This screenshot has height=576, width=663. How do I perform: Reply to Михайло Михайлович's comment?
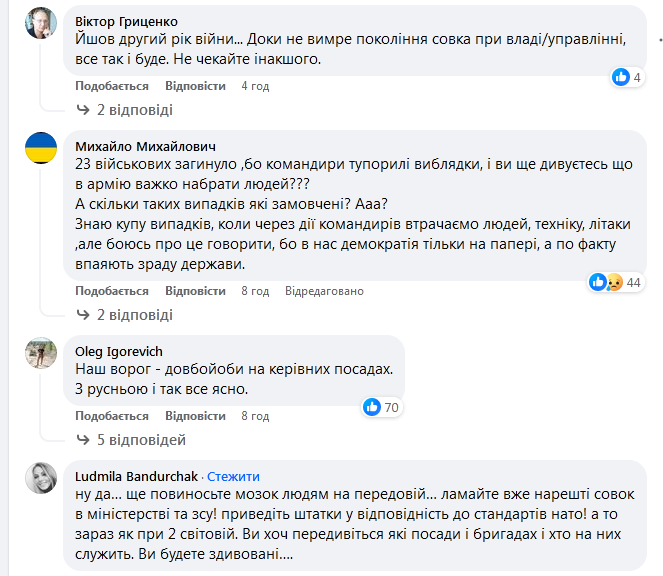(x=195, y=291)
